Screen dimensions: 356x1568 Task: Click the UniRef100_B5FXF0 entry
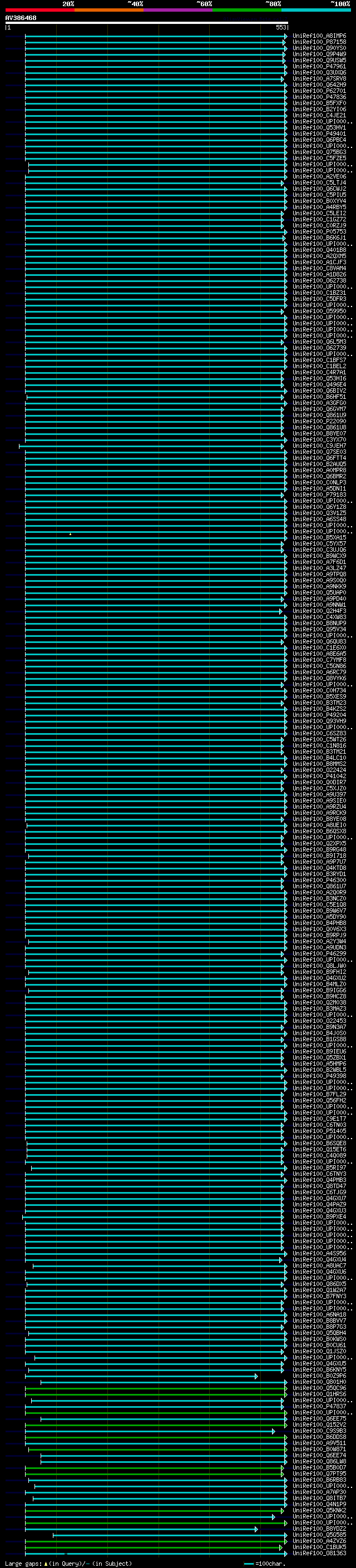(x=319, y=103)
